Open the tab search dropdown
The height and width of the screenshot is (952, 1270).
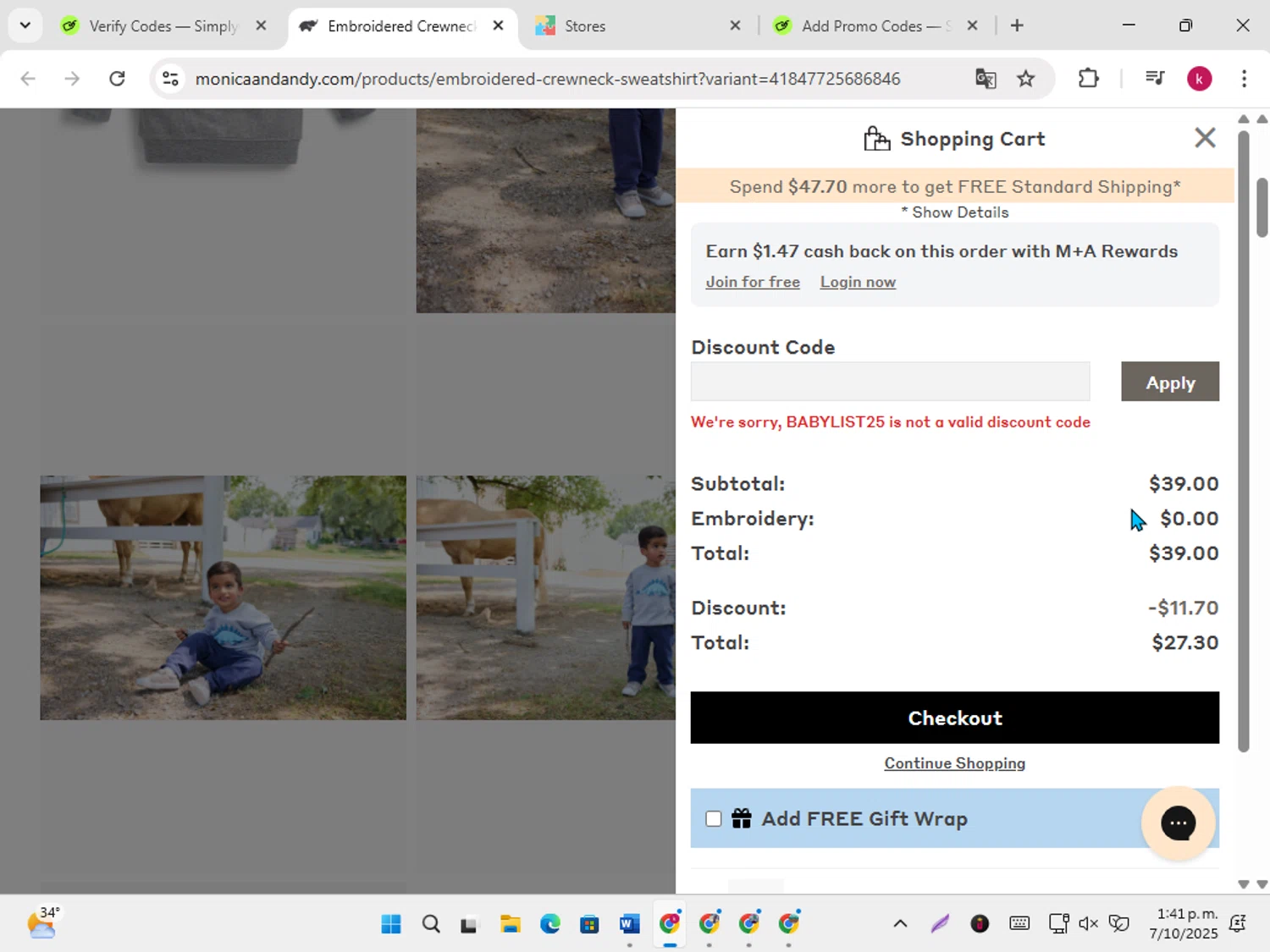click(x=25, y=25)
